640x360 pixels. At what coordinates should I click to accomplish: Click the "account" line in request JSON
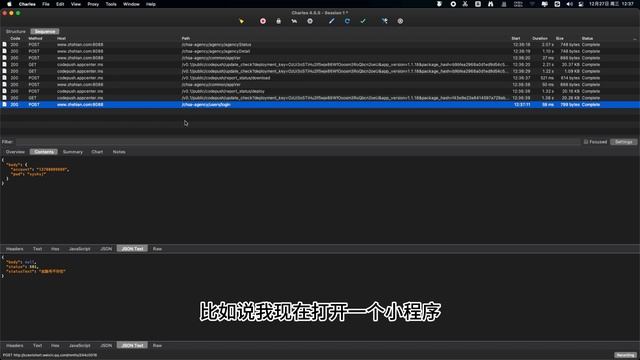[x=39, y=169]
